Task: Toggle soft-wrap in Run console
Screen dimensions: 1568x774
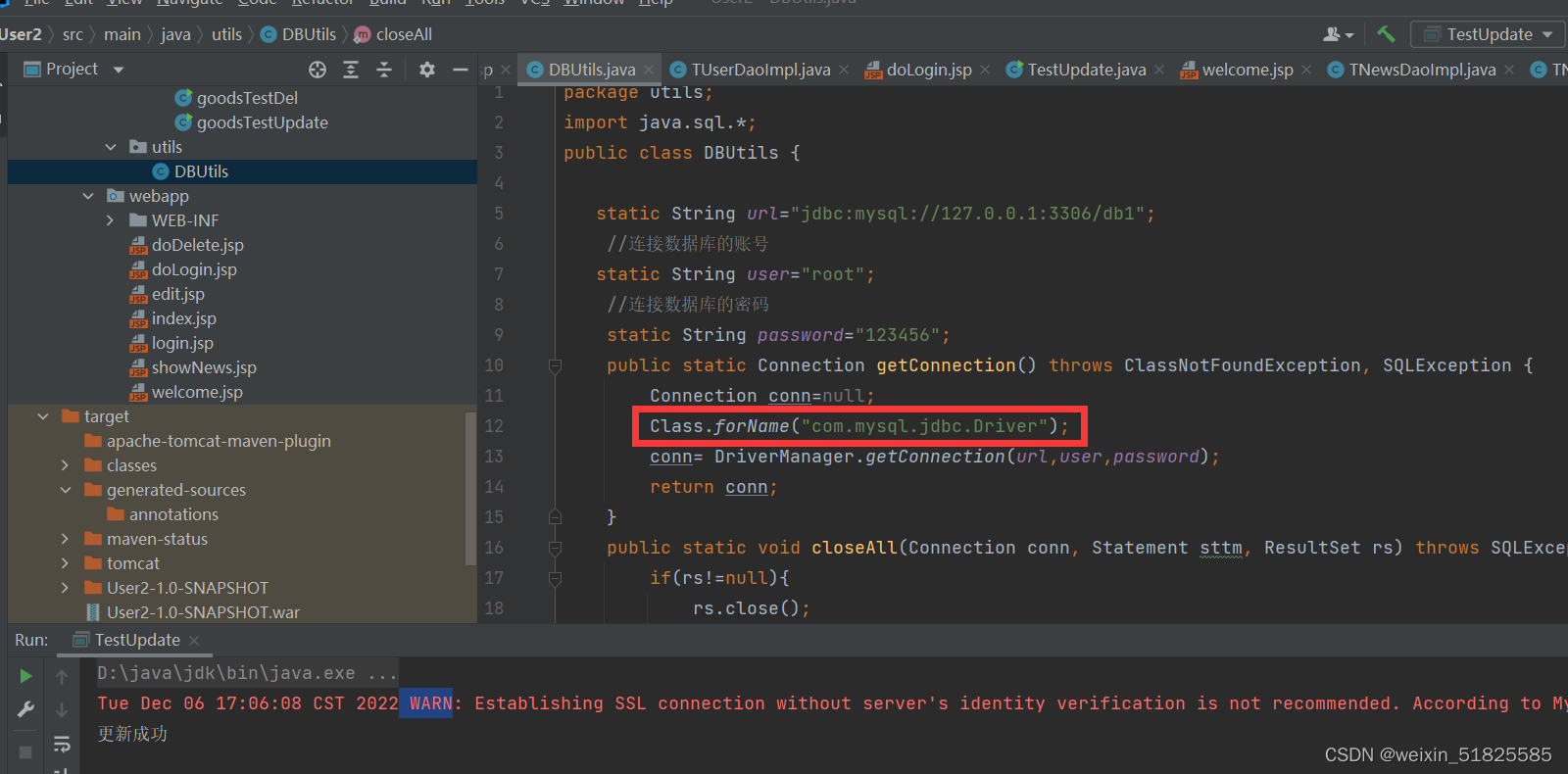Action: (62, 744)
